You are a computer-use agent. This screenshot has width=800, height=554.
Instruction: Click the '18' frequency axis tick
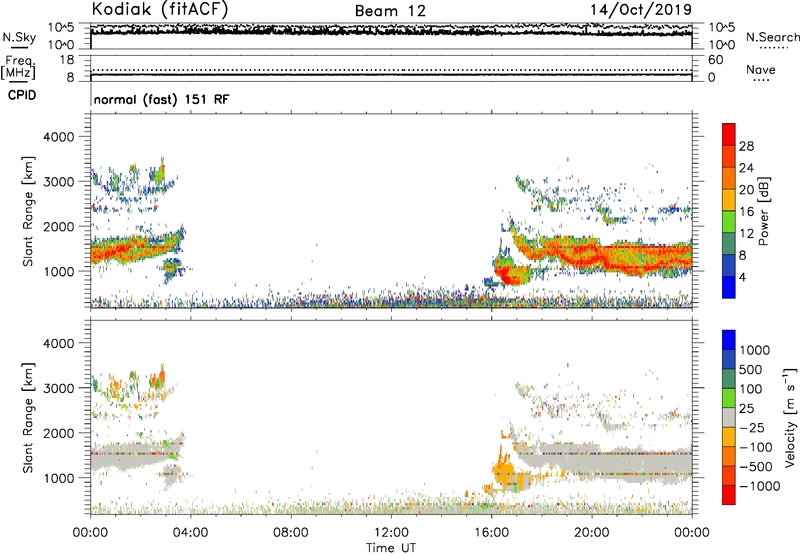coord(67,60)
